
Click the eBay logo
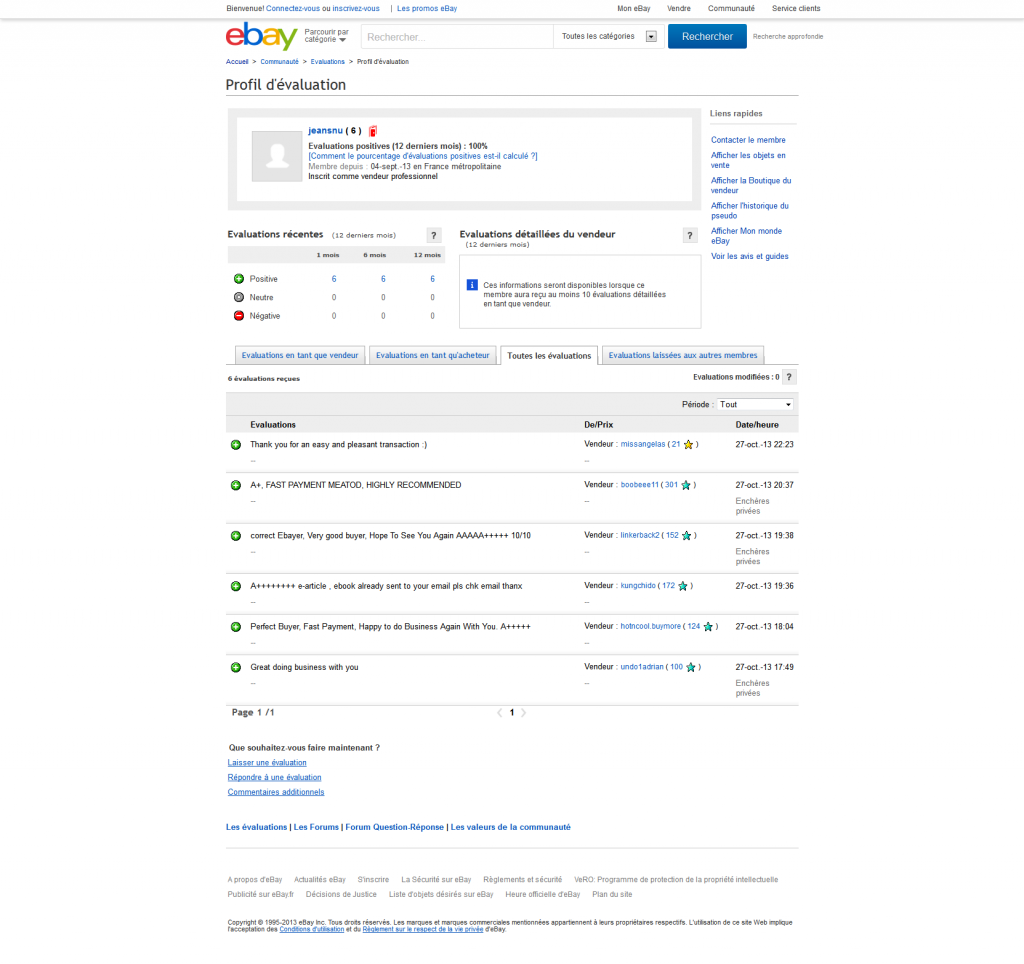261,36
